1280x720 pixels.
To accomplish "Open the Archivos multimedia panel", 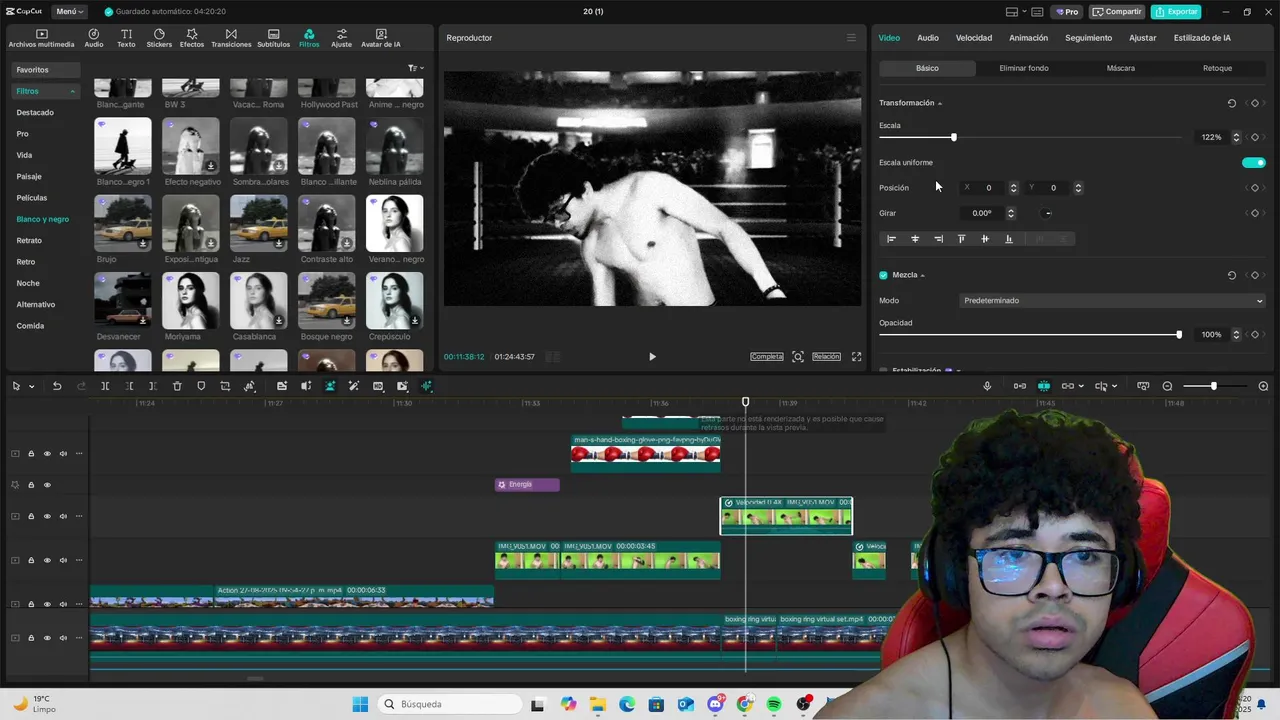I will (41, 38).
